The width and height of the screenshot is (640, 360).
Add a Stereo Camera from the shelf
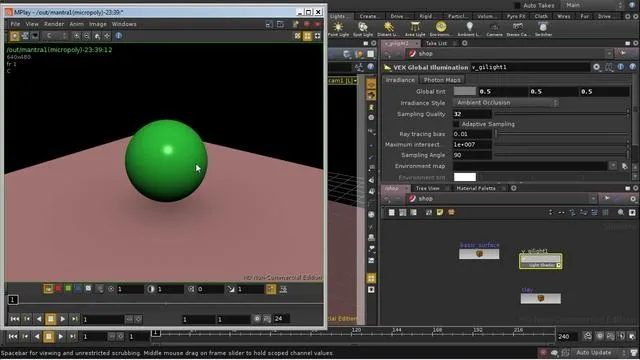[x=518, y=29]
